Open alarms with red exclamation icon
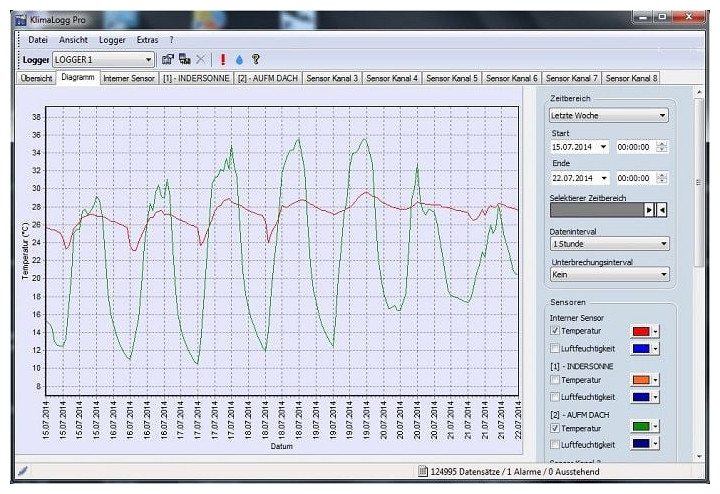This screenshot has width=720, height=494. [223, 60]
